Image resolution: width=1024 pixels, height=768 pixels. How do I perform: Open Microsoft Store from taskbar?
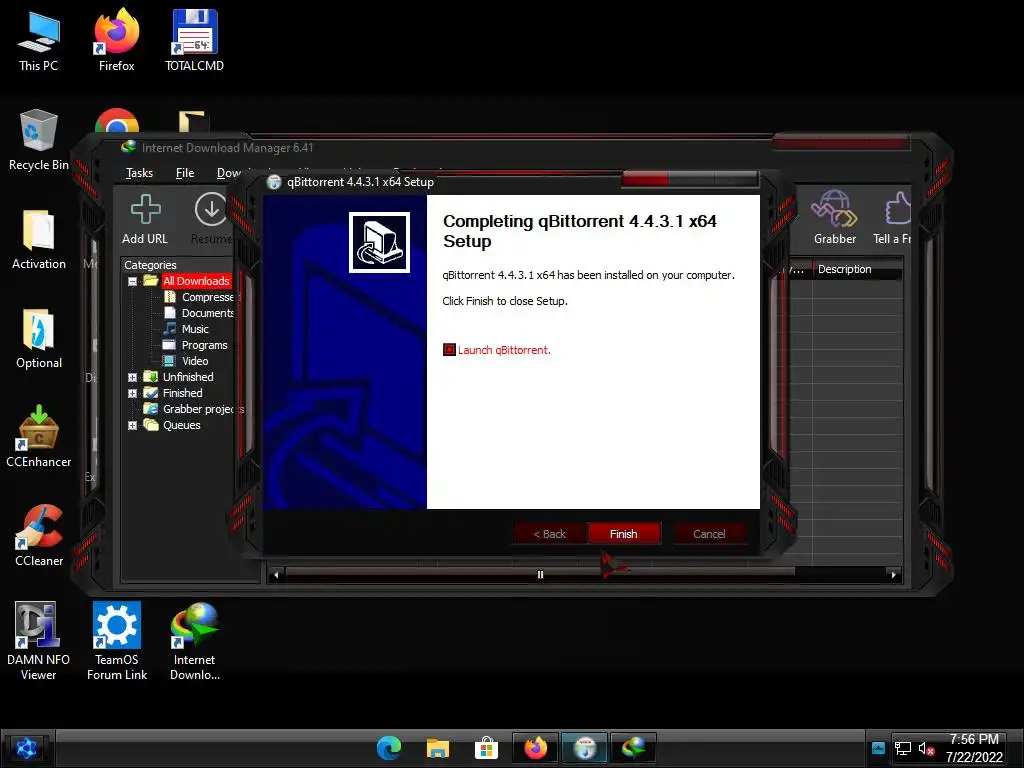(487, 748)
